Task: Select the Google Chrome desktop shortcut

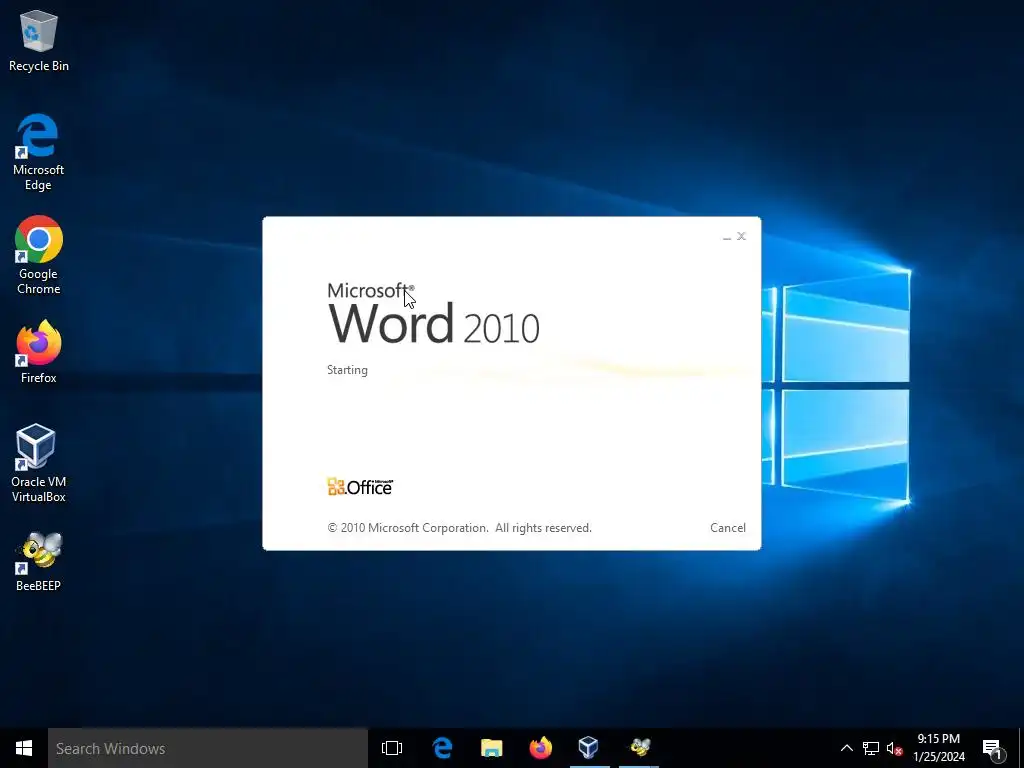Action: pos(39,255)
